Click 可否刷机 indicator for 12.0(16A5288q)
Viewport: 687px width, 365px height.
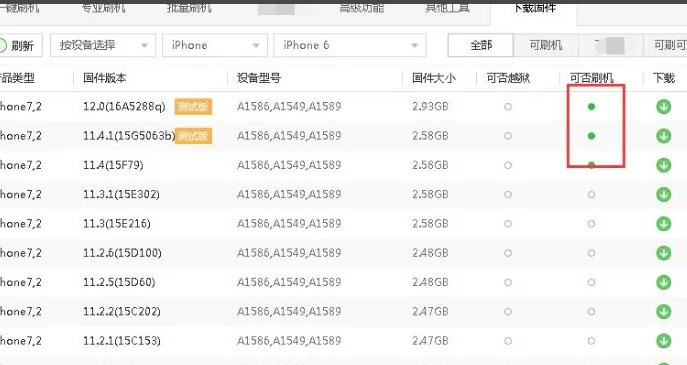coord(591,106)
